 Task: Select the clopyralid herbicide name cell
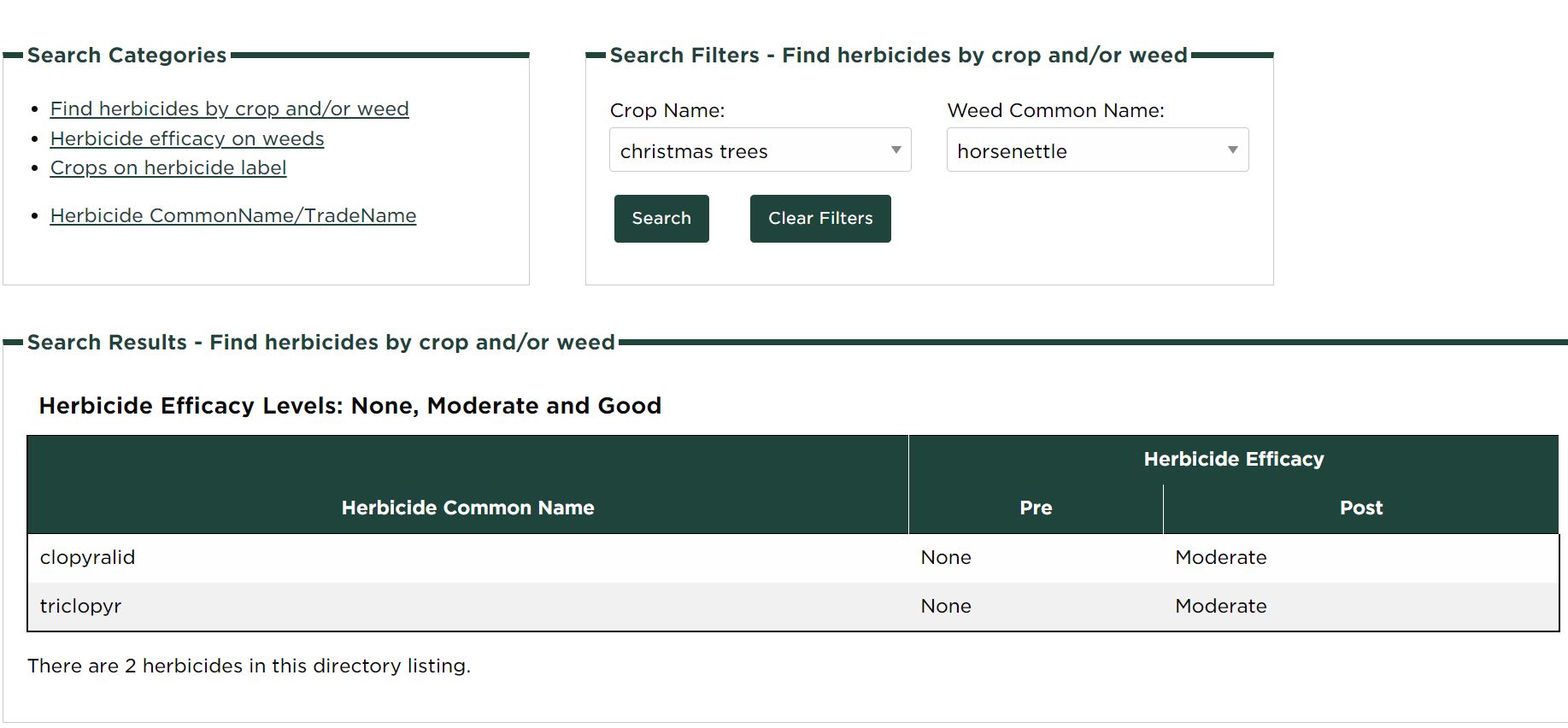(x=88, y=558)
